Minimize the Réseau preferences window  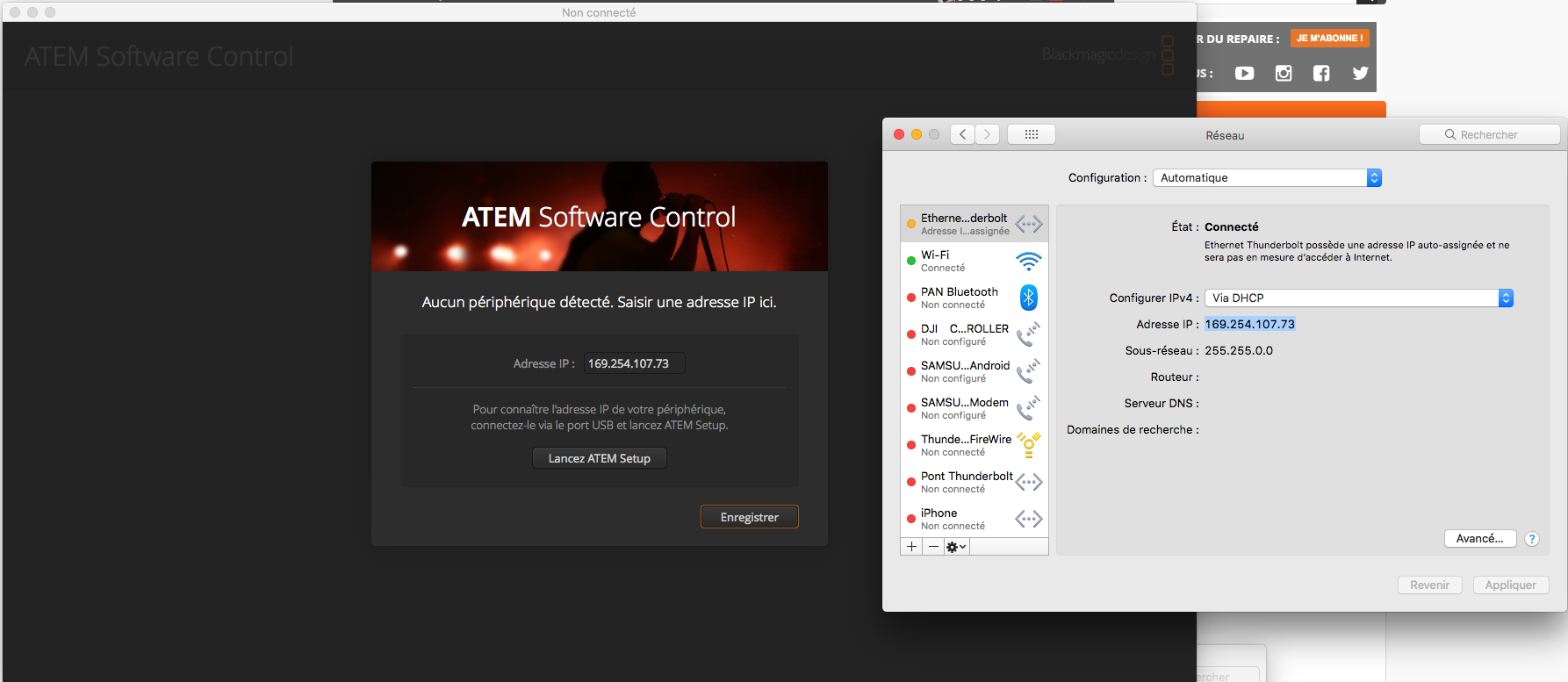point(917,134)
